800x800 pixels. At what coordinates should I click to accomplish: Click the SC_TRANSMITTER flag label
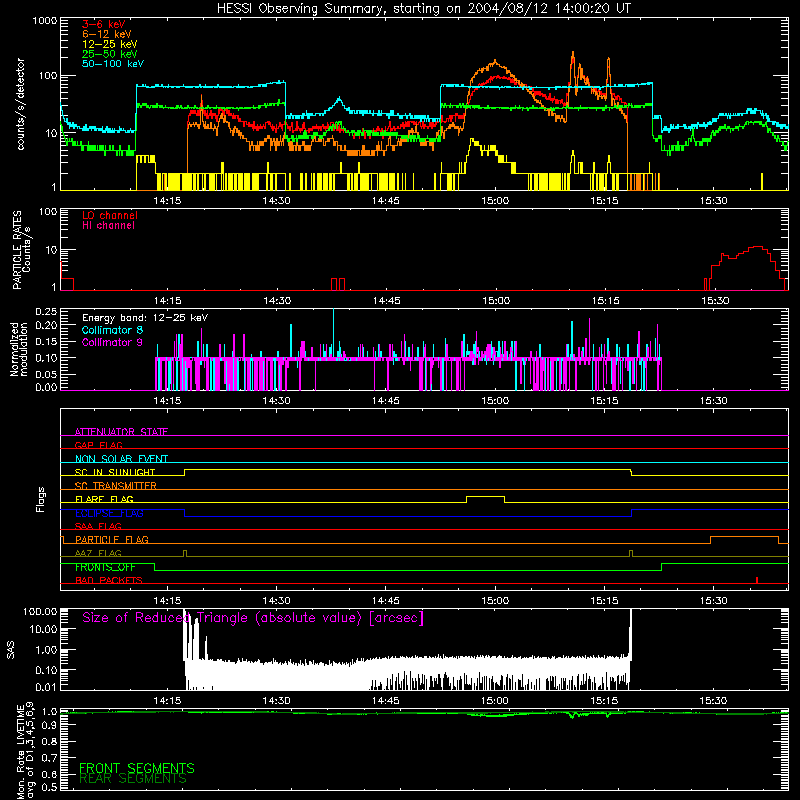116,486
